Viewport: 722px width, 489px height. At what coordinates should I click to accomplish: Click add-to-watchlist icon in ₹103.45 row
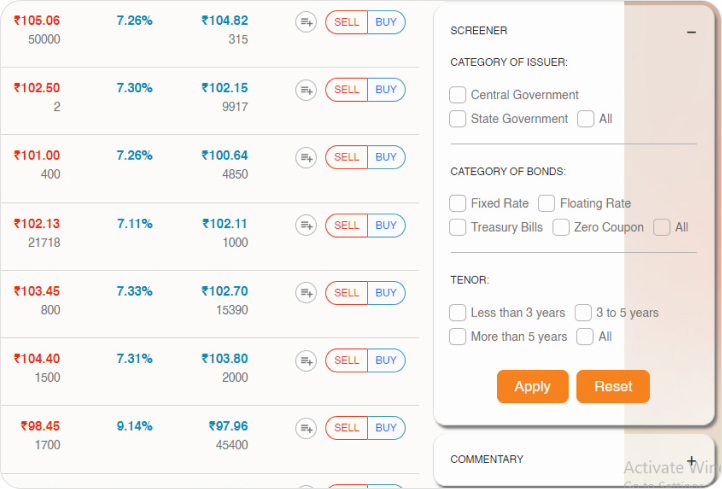(306, 293)
